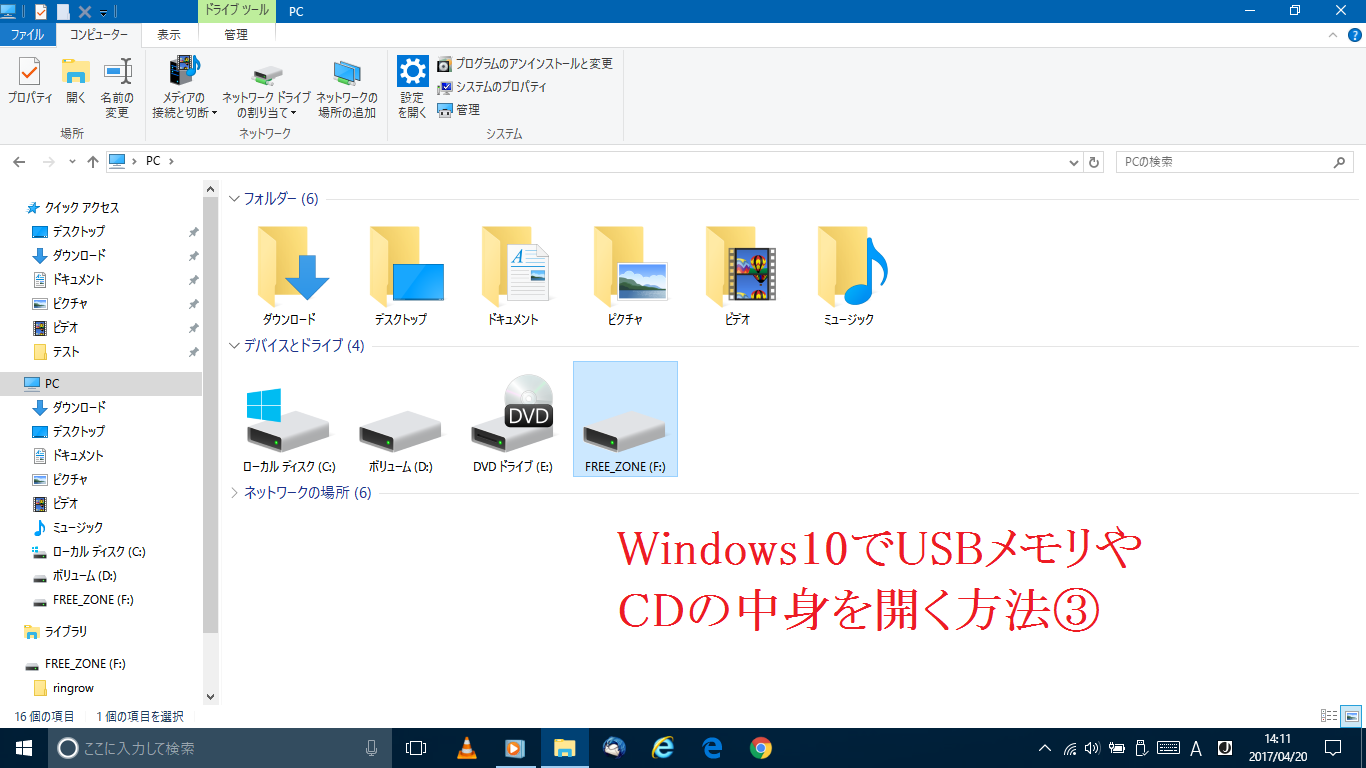Click the Rename (名前の変更) ribbon icon
1366x768 pixels.
point(117,88)
